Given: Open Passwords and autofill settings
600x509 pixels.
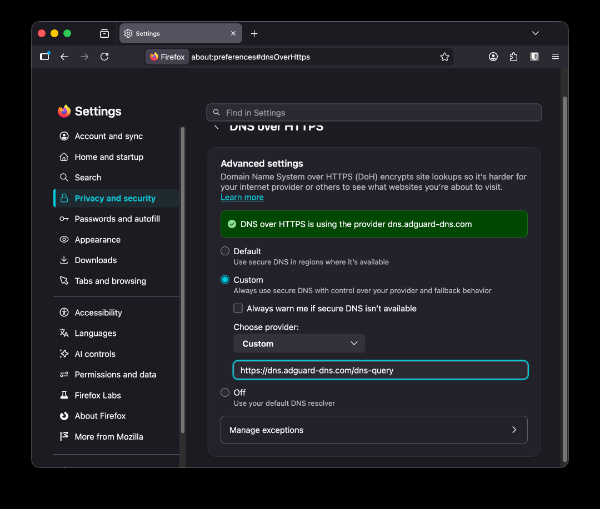Looking at the screenshot, I should pyautogui.click(x=116, y=219).
